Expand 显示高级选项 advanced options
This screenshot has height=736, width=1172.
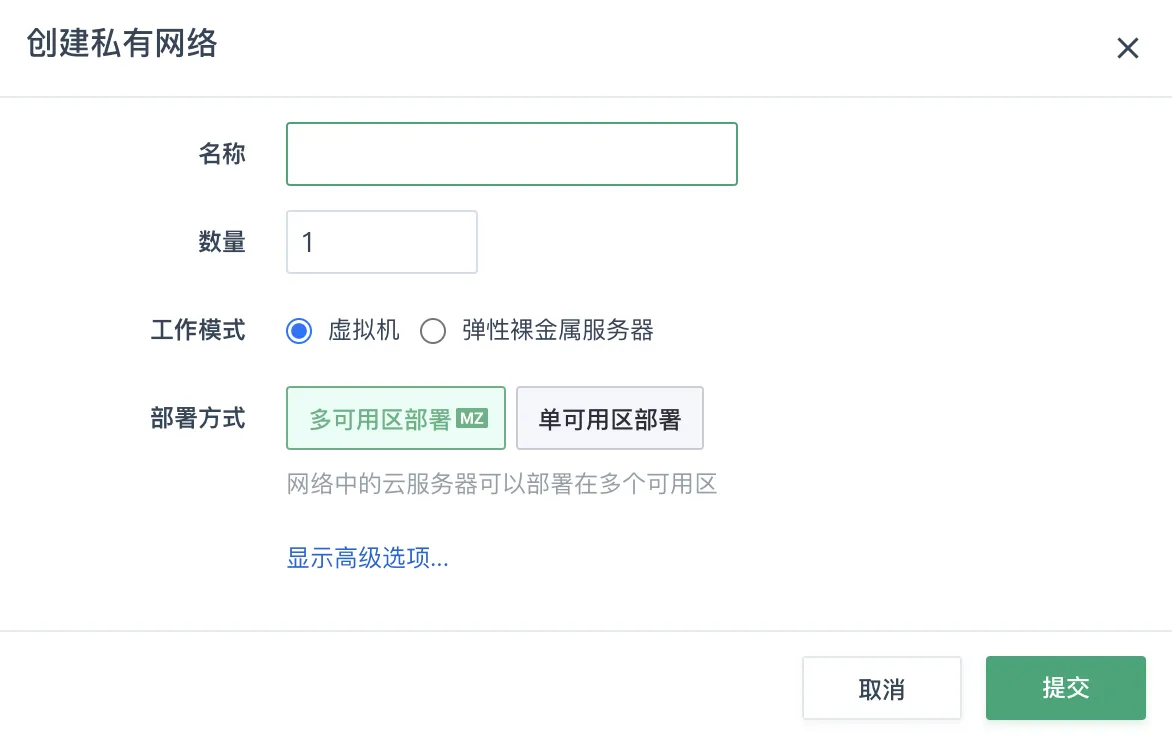tap(368, 558)
